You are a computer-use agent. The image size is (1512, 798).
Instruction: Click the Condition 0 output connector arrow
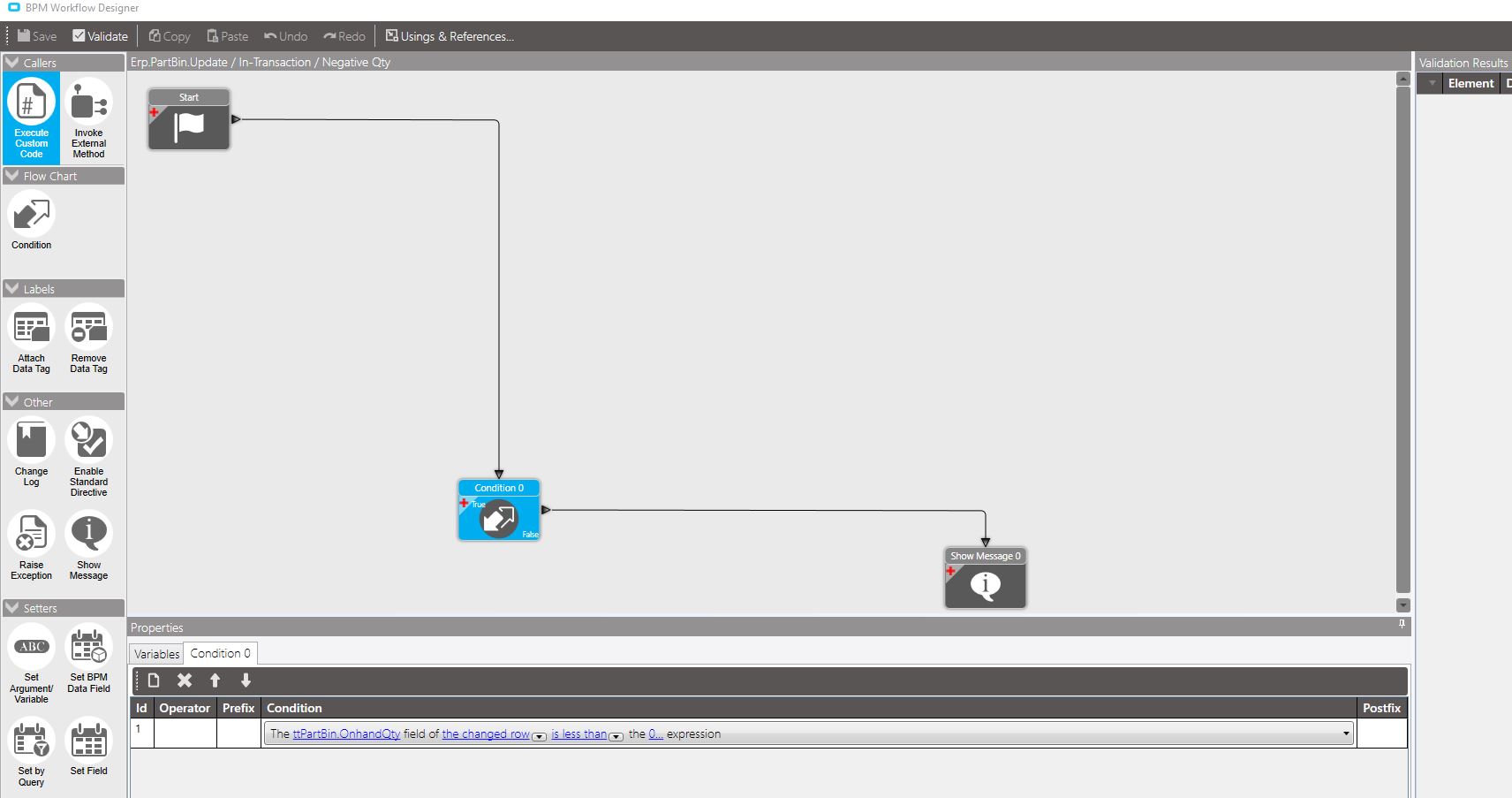pos(546,510)
